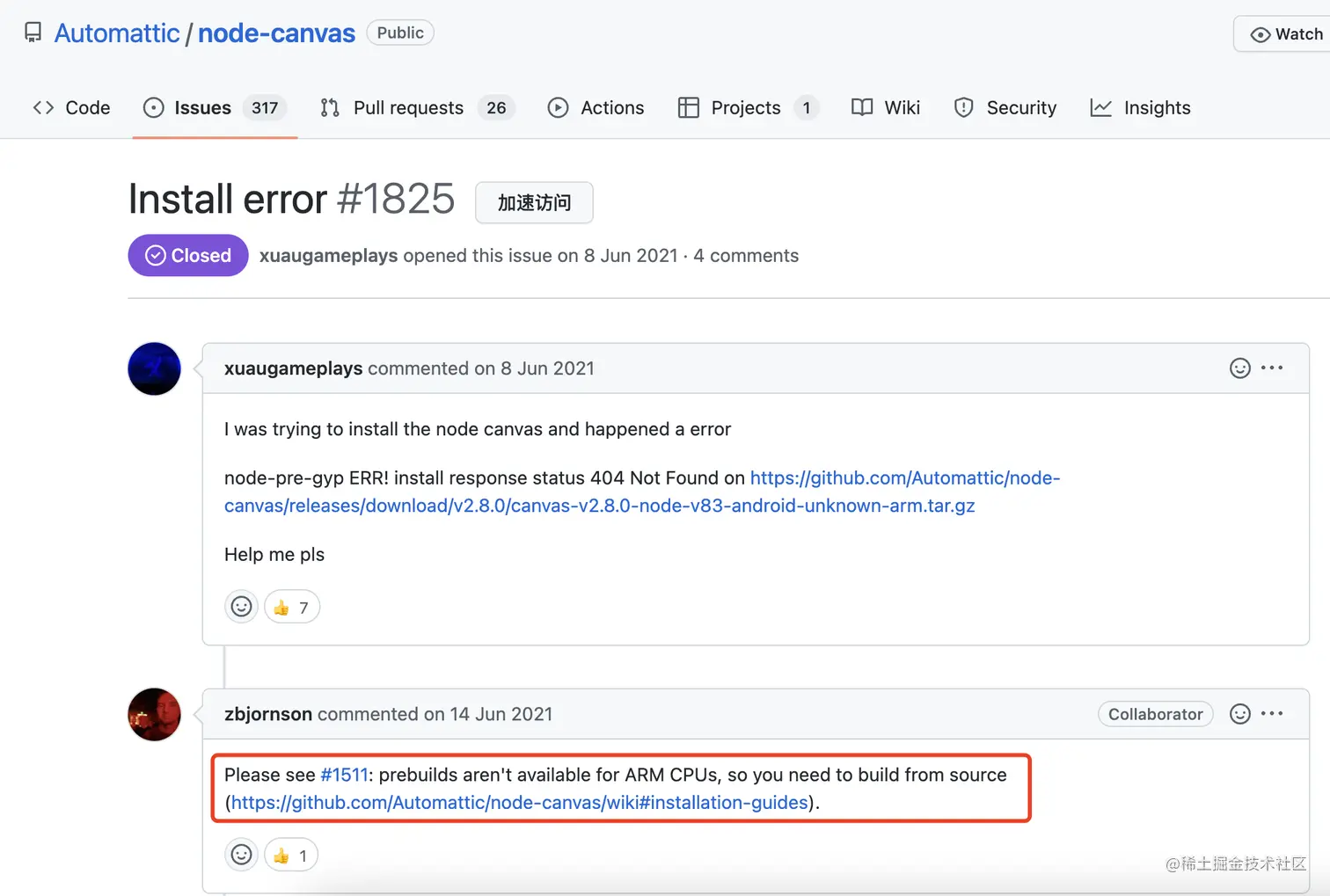This screenshot has height=896, width=1330.
Task: Click the Code tab angle-brackets icon
Action: coord(43,107)
